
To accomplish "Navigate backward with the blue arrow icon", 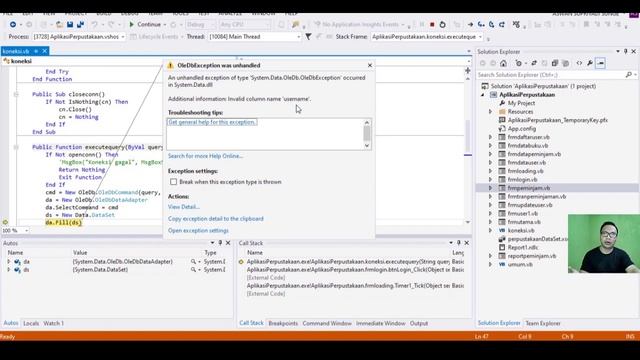I will coord(13,25).
